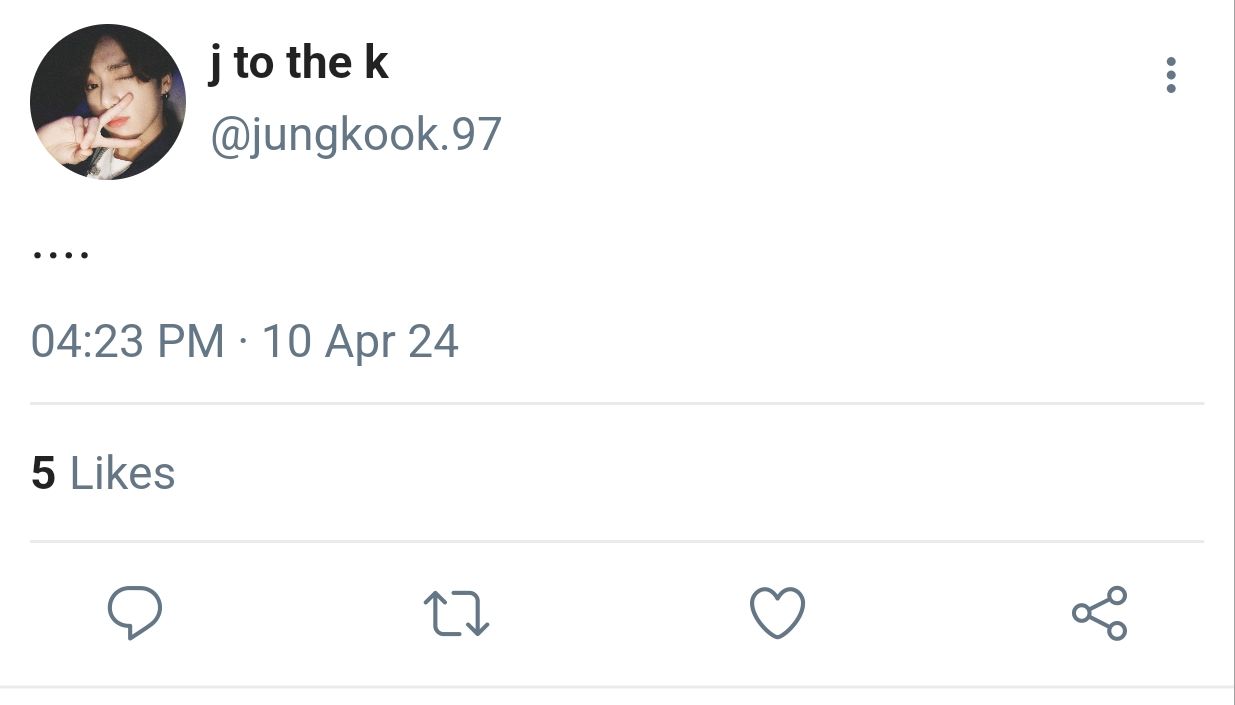Screen dimensions: 1235x705
Task: Click the word "Likes"
Action: (122, 474)
